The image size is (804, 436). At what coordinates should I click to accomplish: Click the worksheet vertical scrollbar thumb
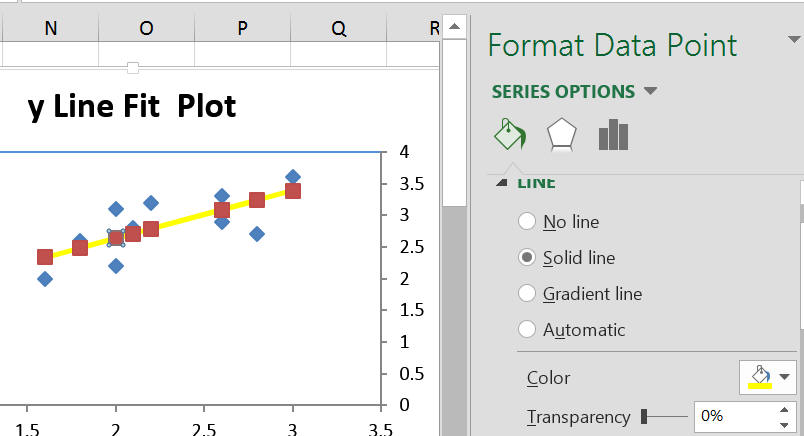pos(454,123)
